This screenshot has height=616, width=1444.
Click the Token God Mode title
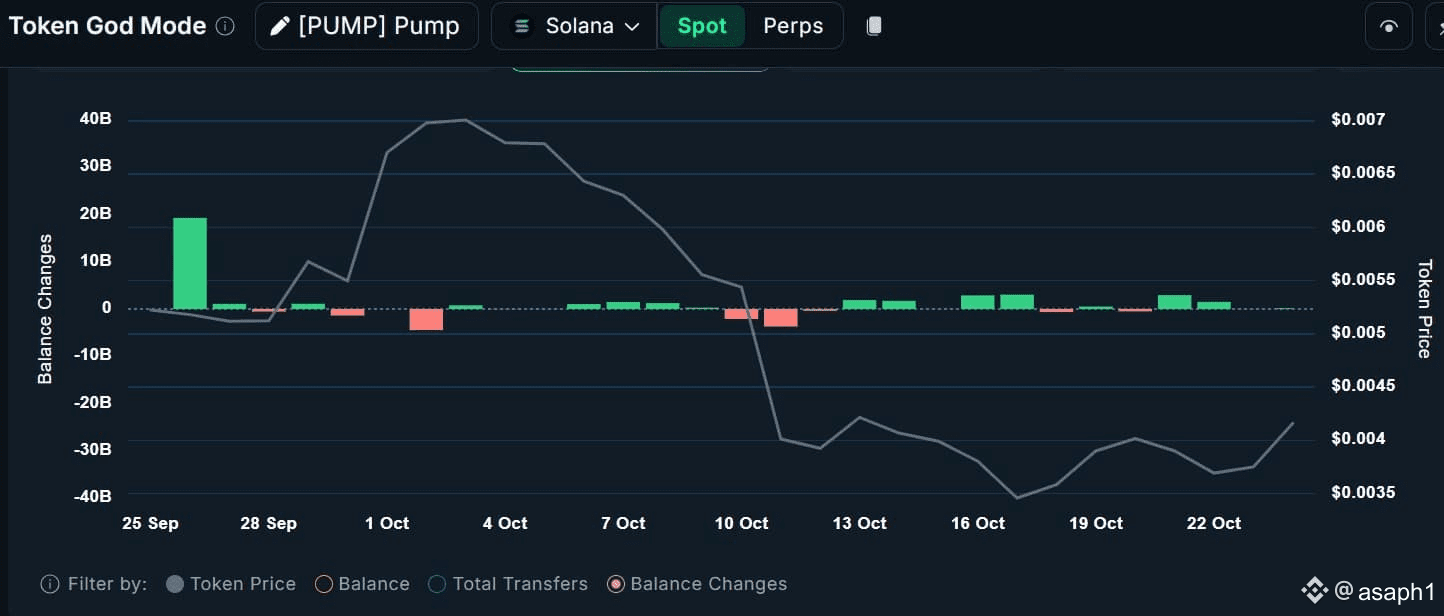tap(107, 26)
